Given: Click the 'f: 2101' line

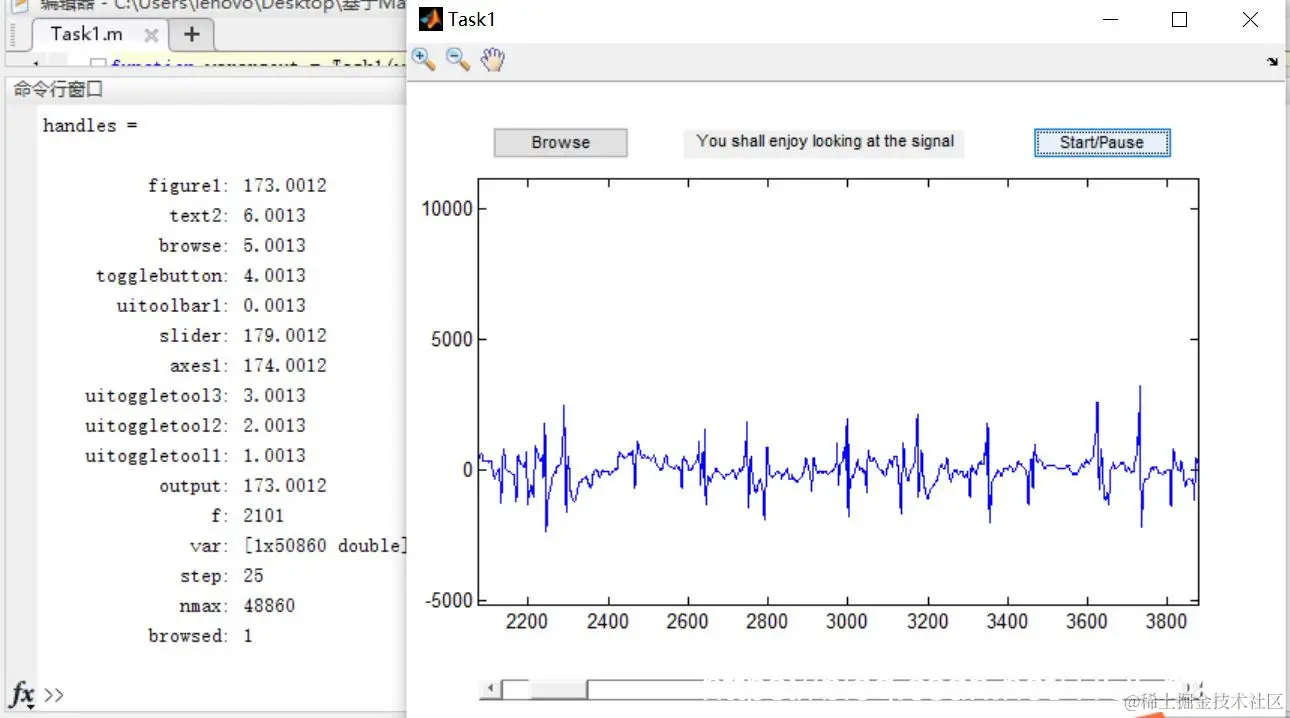Looking at the screenshot, I should [248, 516].
